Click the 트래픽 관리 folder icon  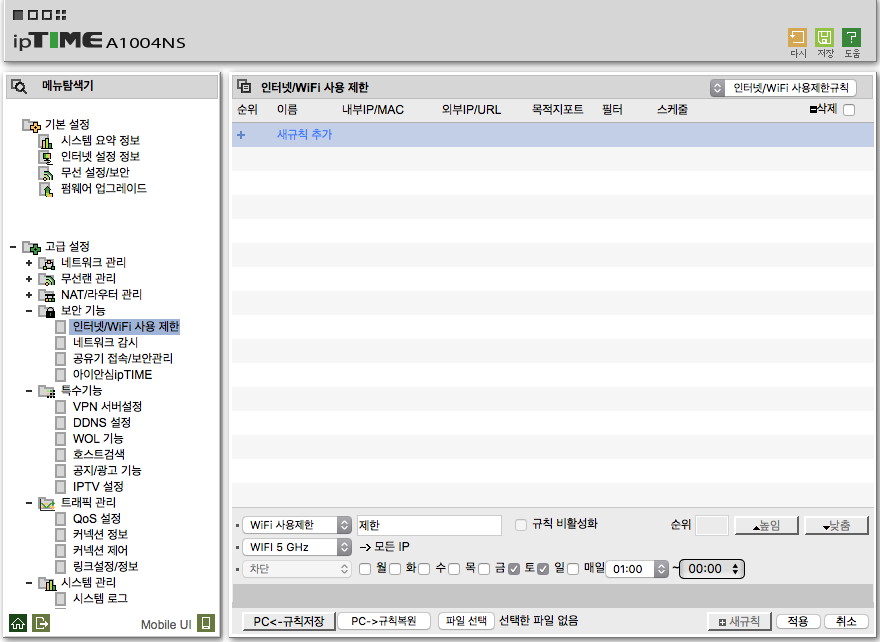47,503
